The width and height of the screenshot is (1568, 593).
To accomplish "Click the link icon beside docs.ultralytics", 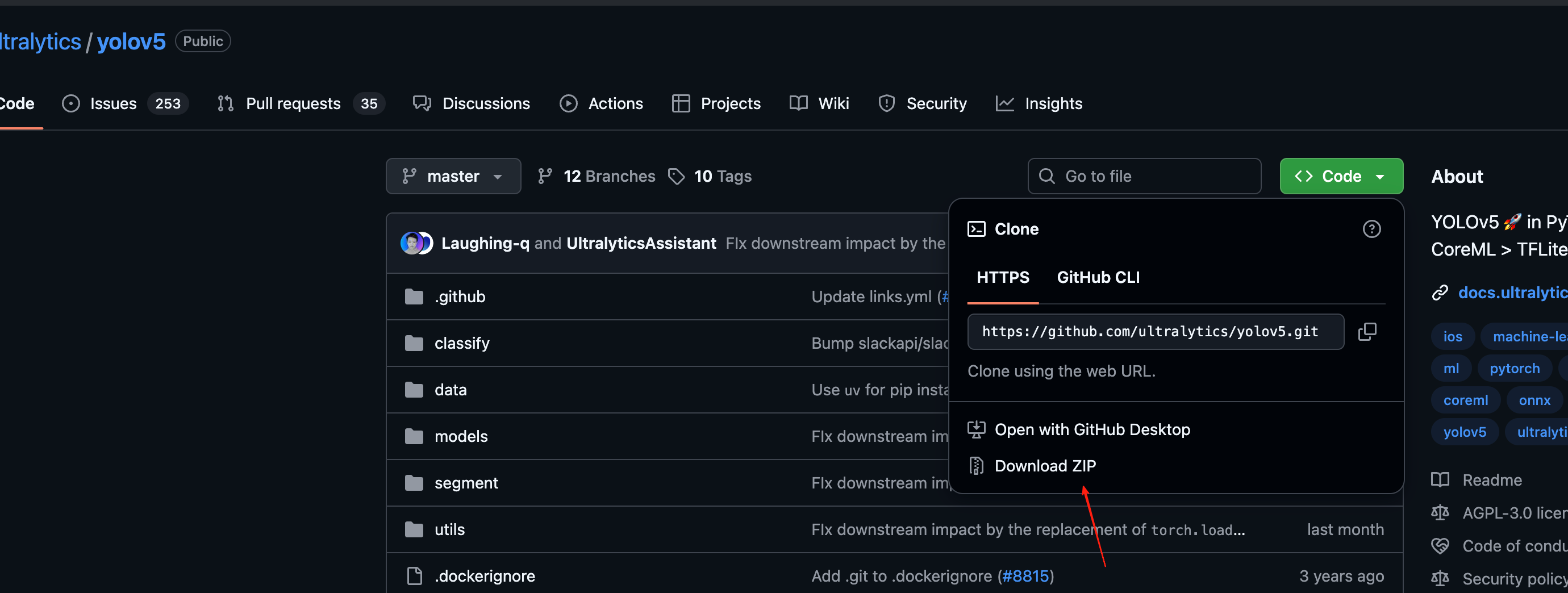I will point(1440,293).
